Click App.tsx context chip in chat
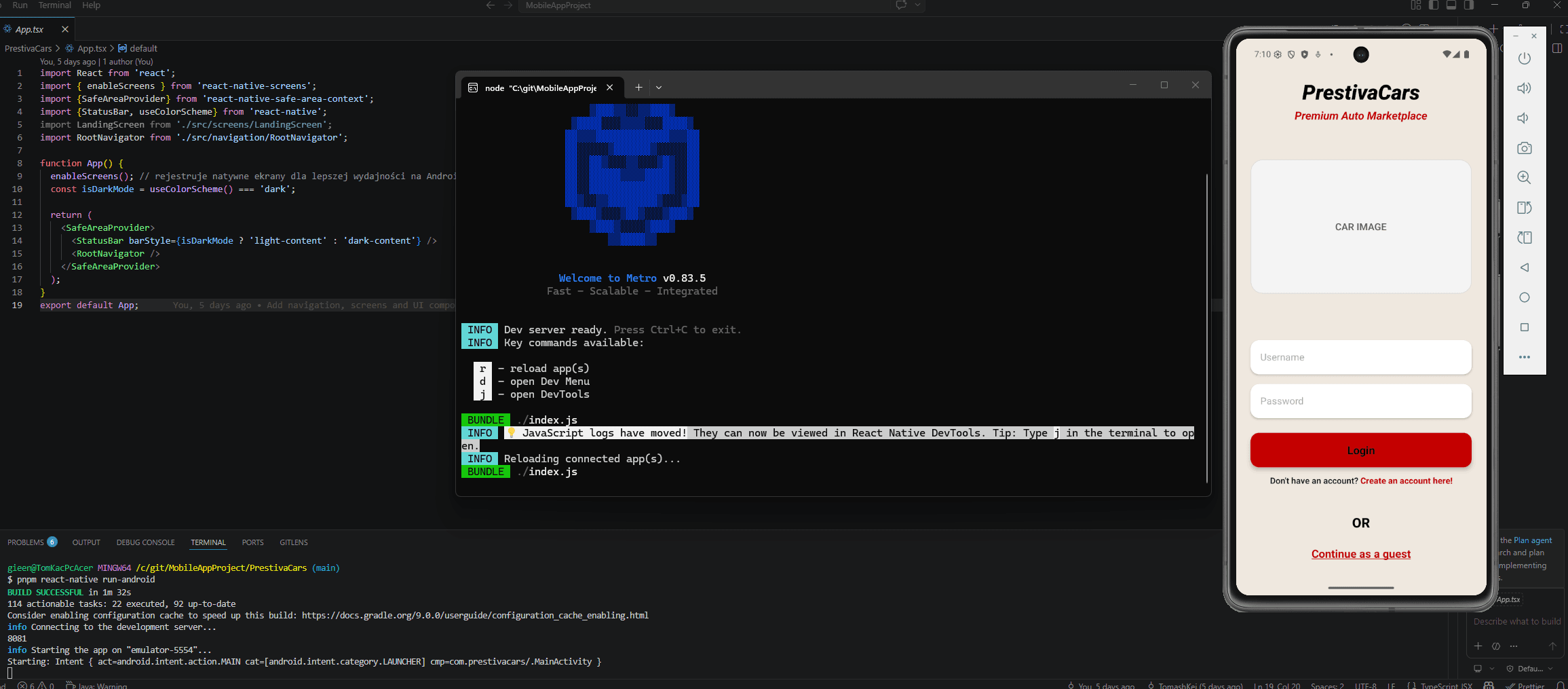This screenshot has height=689, width=1568. [x=1508, y=599]
